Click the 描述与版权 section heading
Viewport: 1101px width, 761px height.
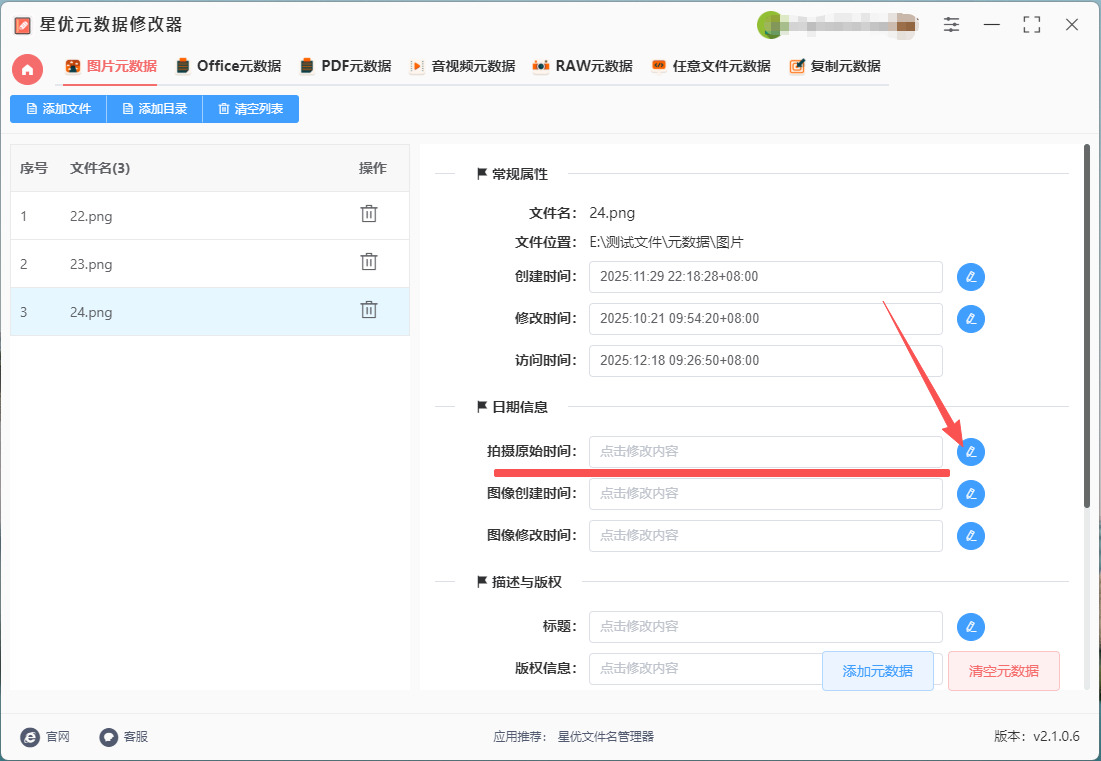[520, 582]
